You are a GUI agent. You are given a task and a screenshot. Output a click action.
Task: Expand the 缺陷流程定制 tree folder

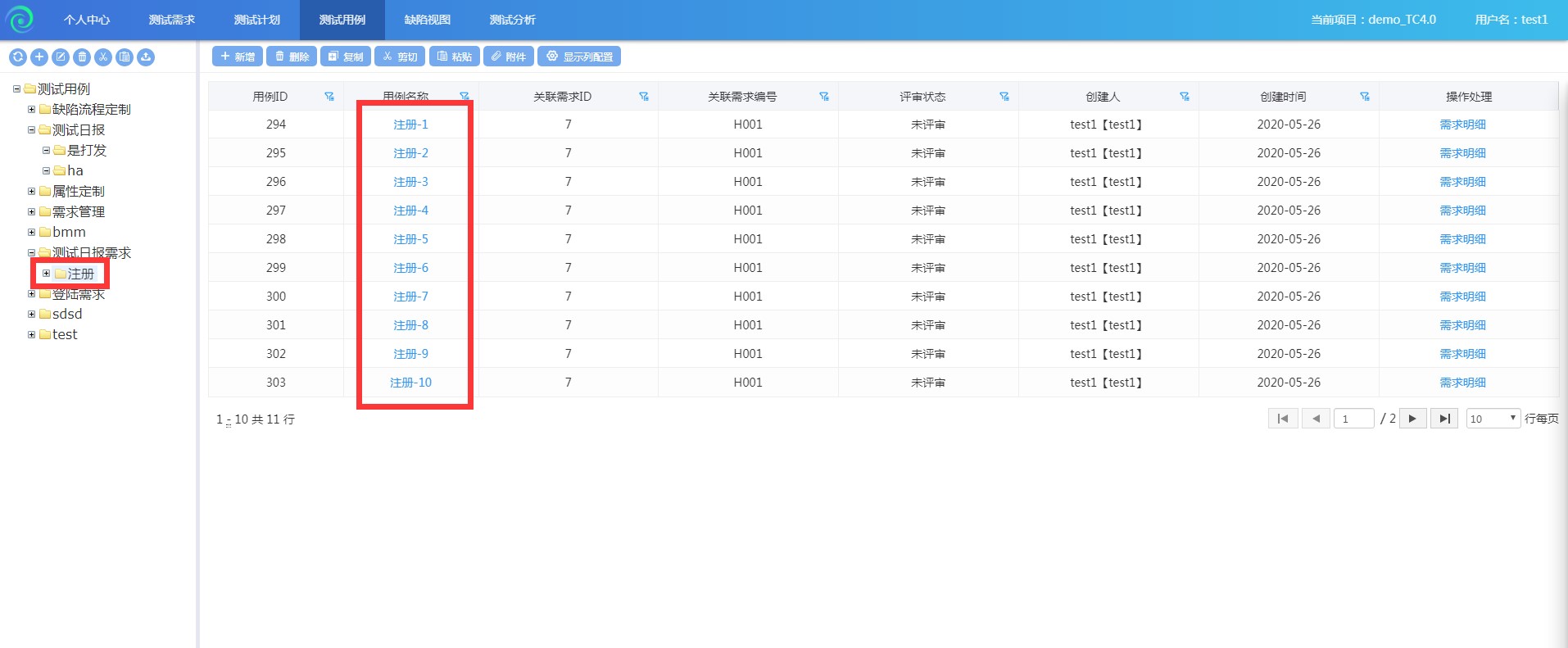tap(32, 109)
